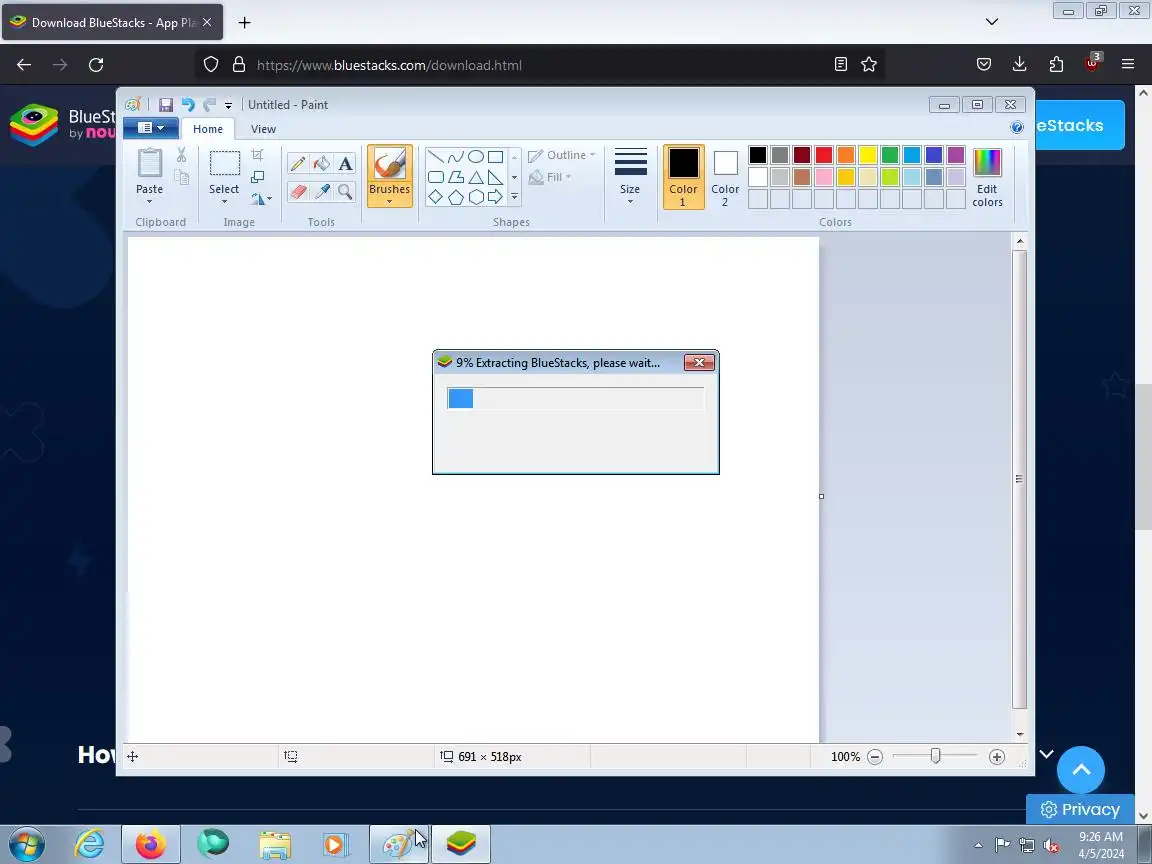The height and width of the screenshot is (864, 1152).
Task: Select the Pencil tool in Paint
Action: (x=298, y=163)
